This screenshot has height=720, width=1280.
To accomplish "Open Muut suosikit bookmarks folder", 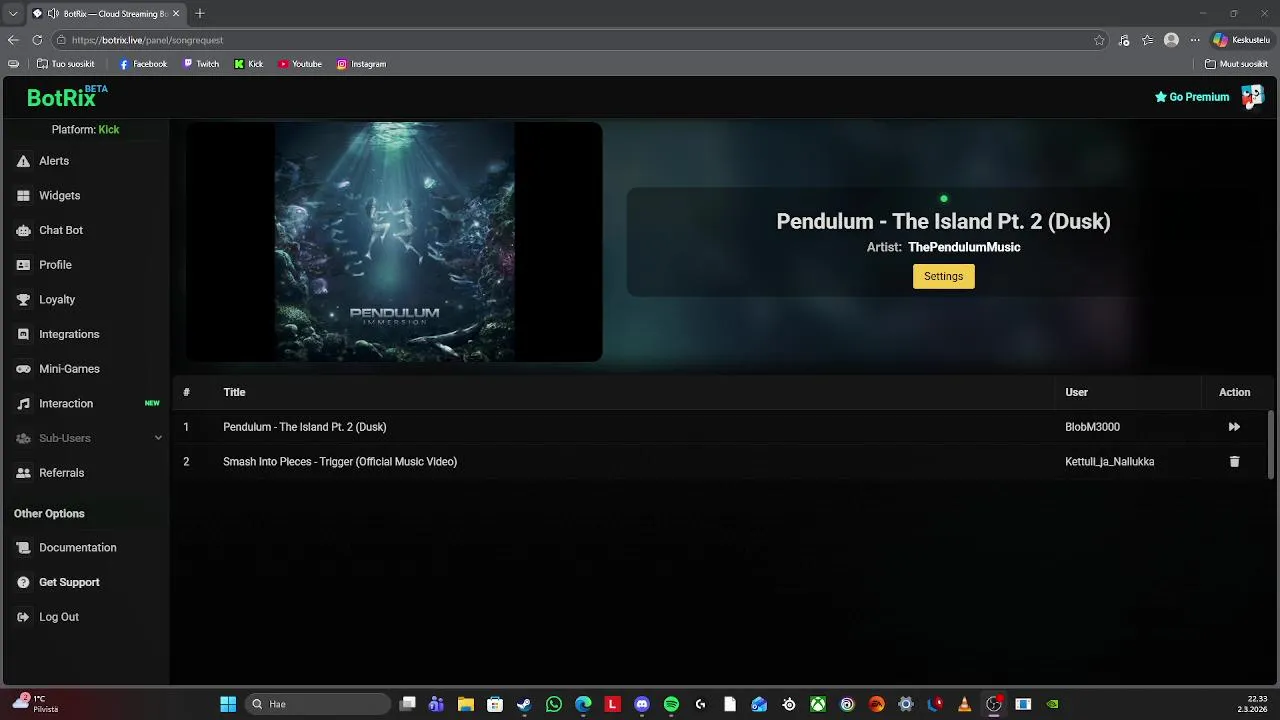I will coord(1237,64).
